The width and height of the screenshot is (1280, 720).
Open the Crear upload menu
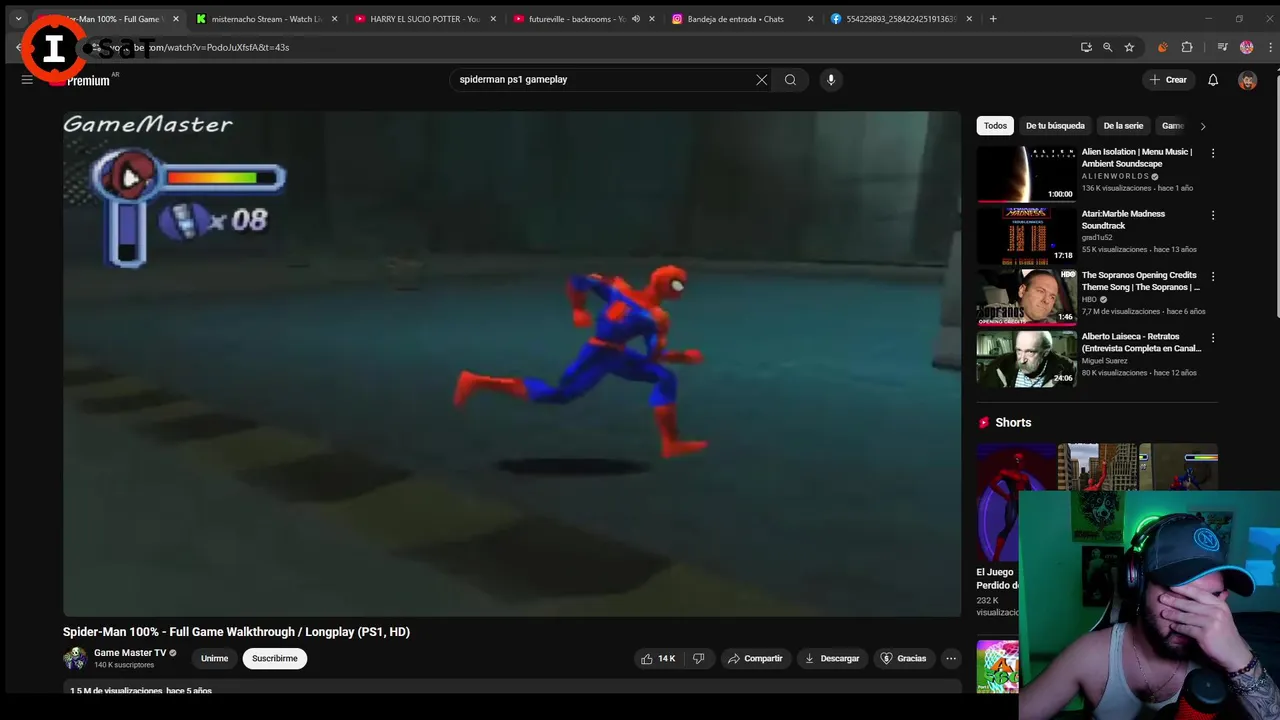(x=1168, y=80)
